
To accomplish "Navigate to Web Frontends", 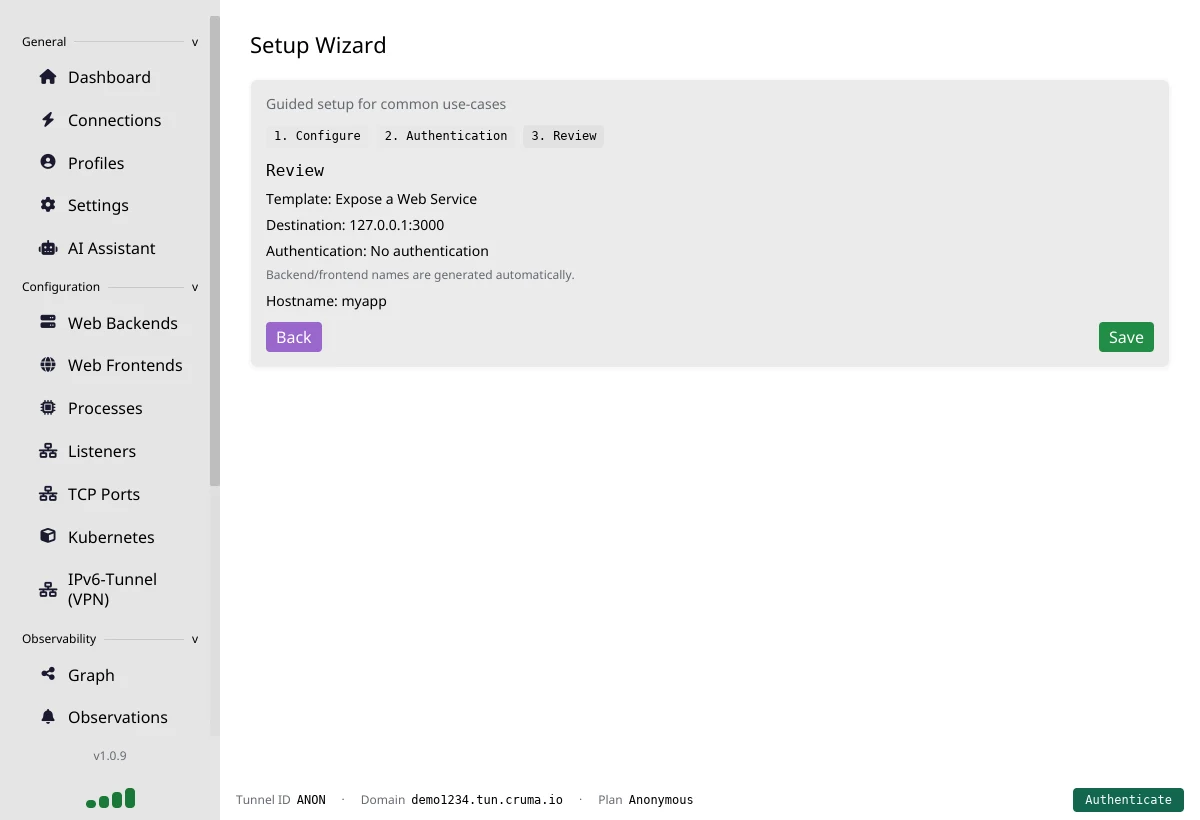I will pos(125,365).
